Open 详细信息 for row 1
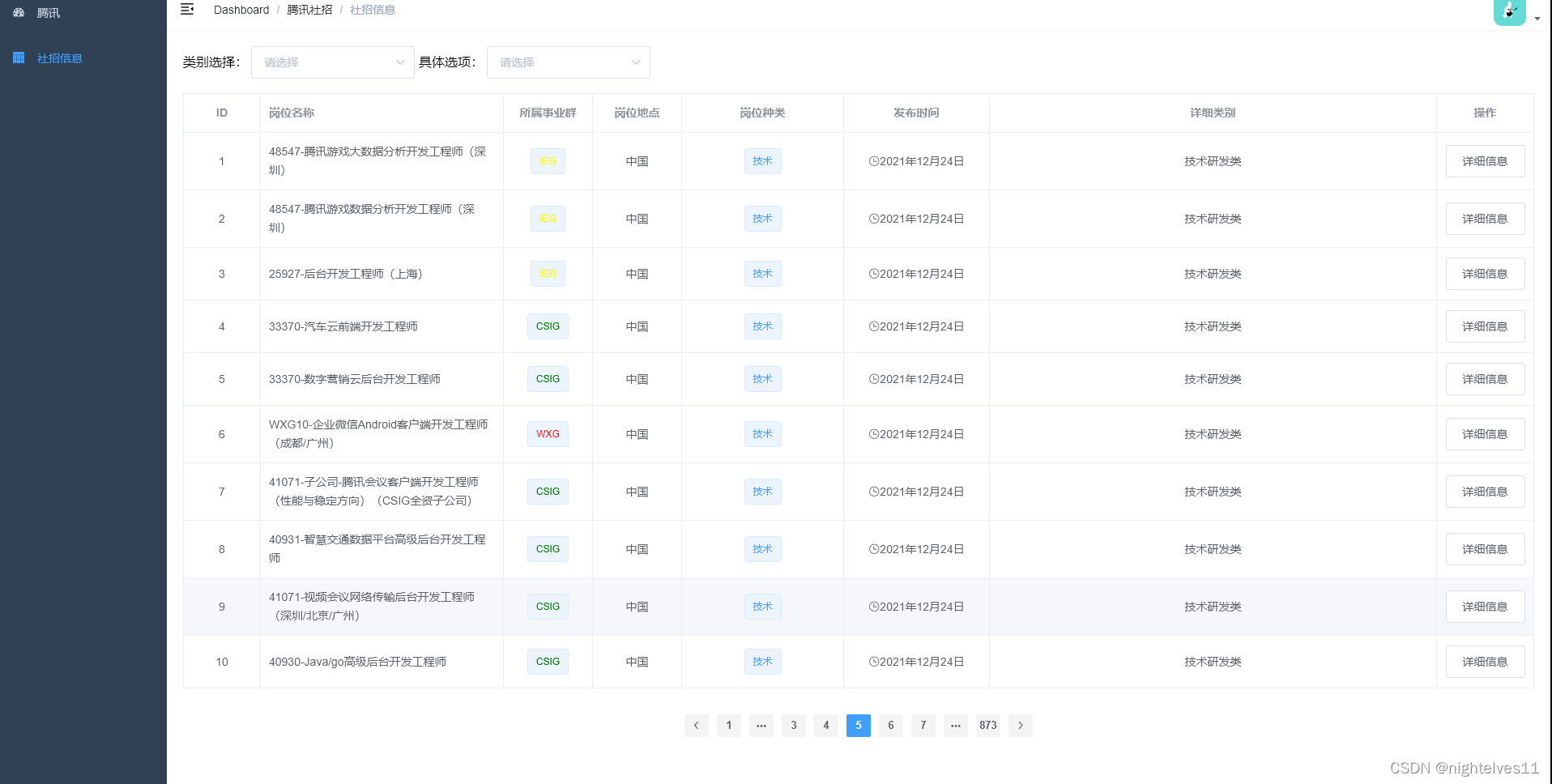 point(1485,161)
